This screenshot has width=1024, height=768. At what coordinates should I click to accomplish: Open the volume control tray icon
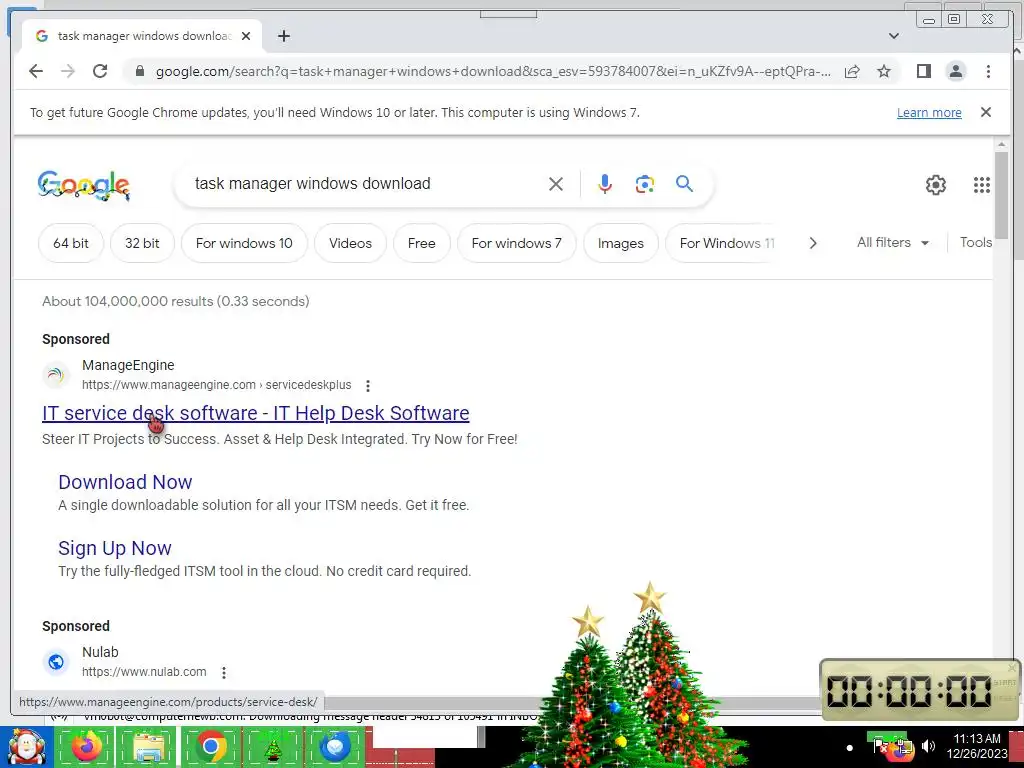pos(928,746)
